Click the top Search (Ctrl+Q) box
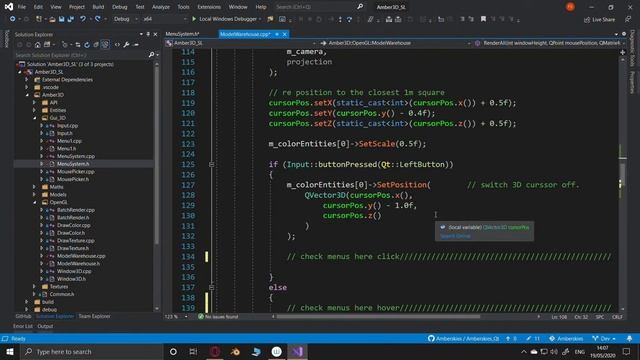Screen dimensions: 640x360 click(319, 7)
